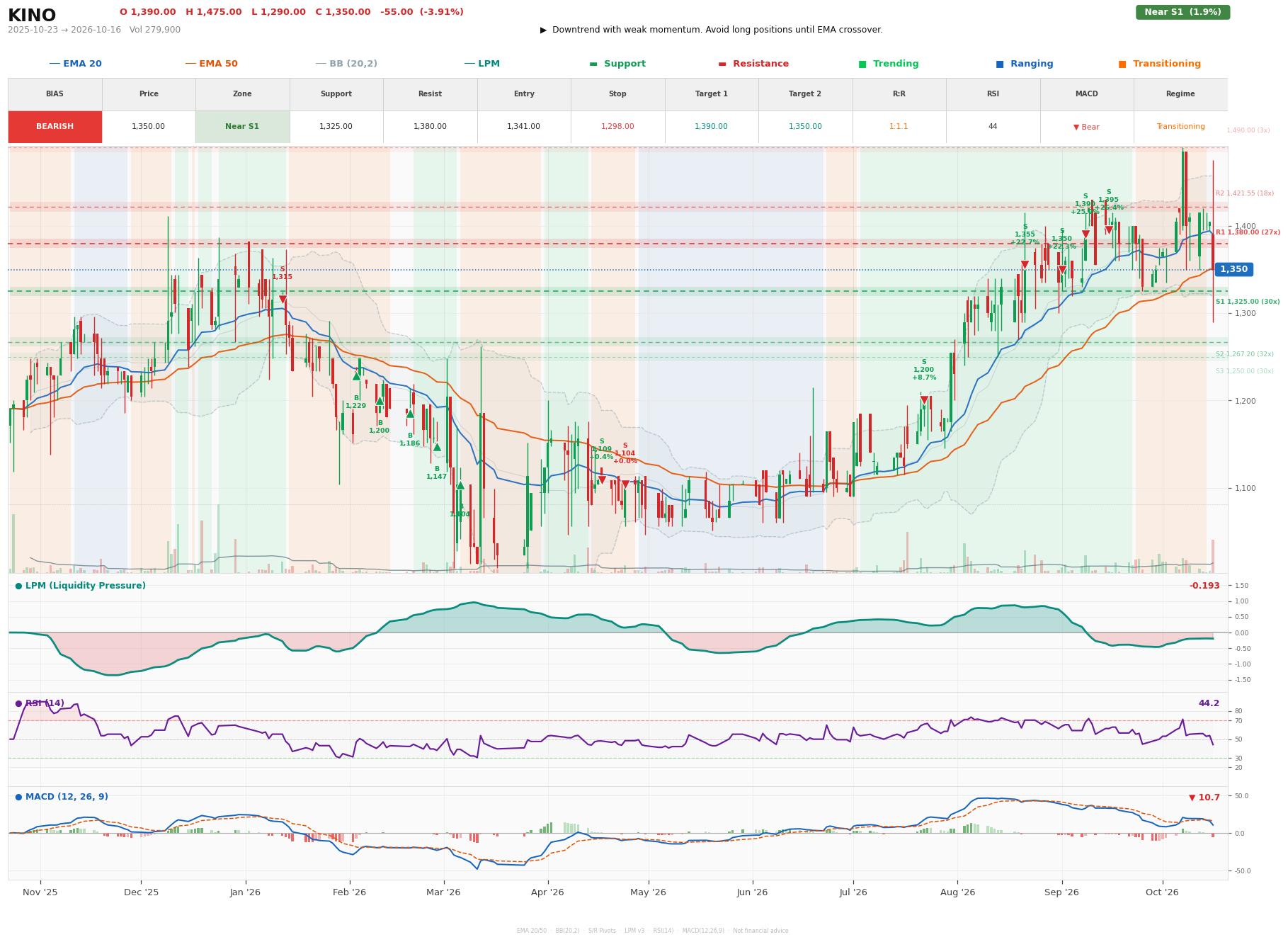Click the Entry value 1,341.00

click(523, 127)
